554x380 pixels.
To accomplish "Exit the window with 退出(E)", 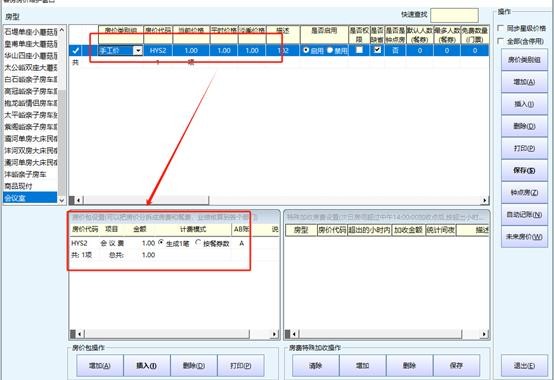I will 524,366.
